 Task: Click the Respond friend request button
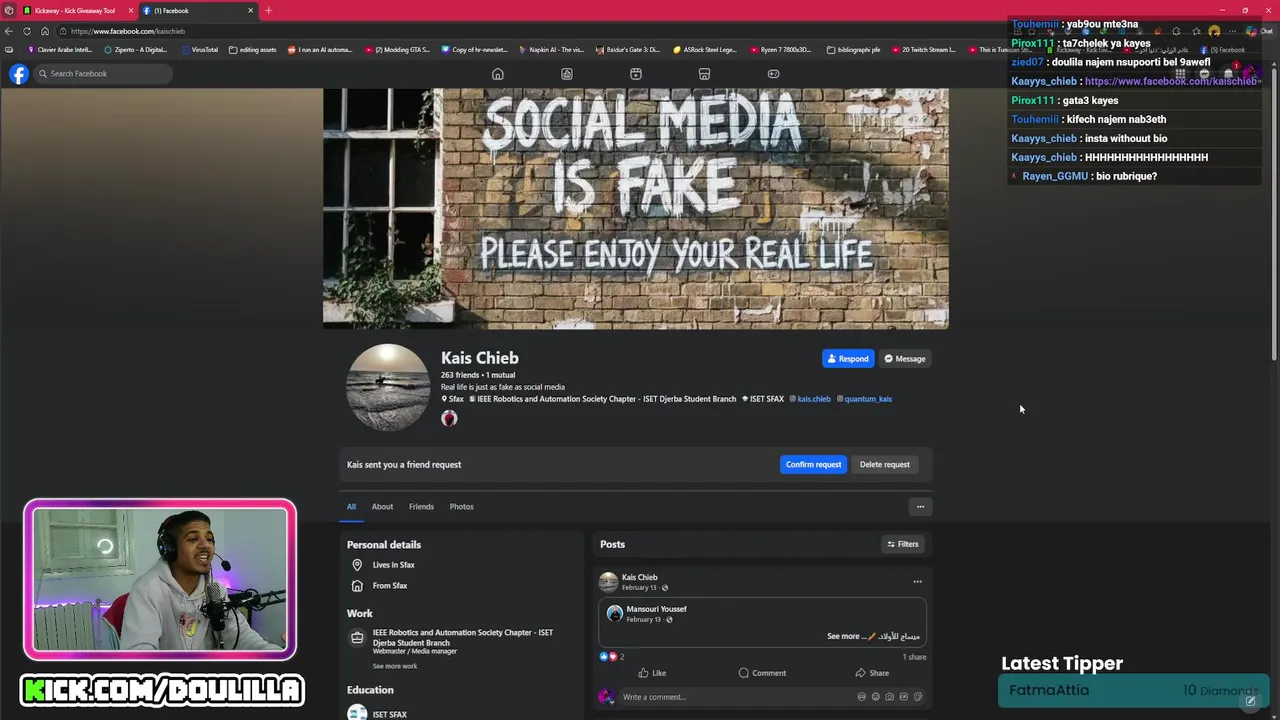click(x=848, y=359)
